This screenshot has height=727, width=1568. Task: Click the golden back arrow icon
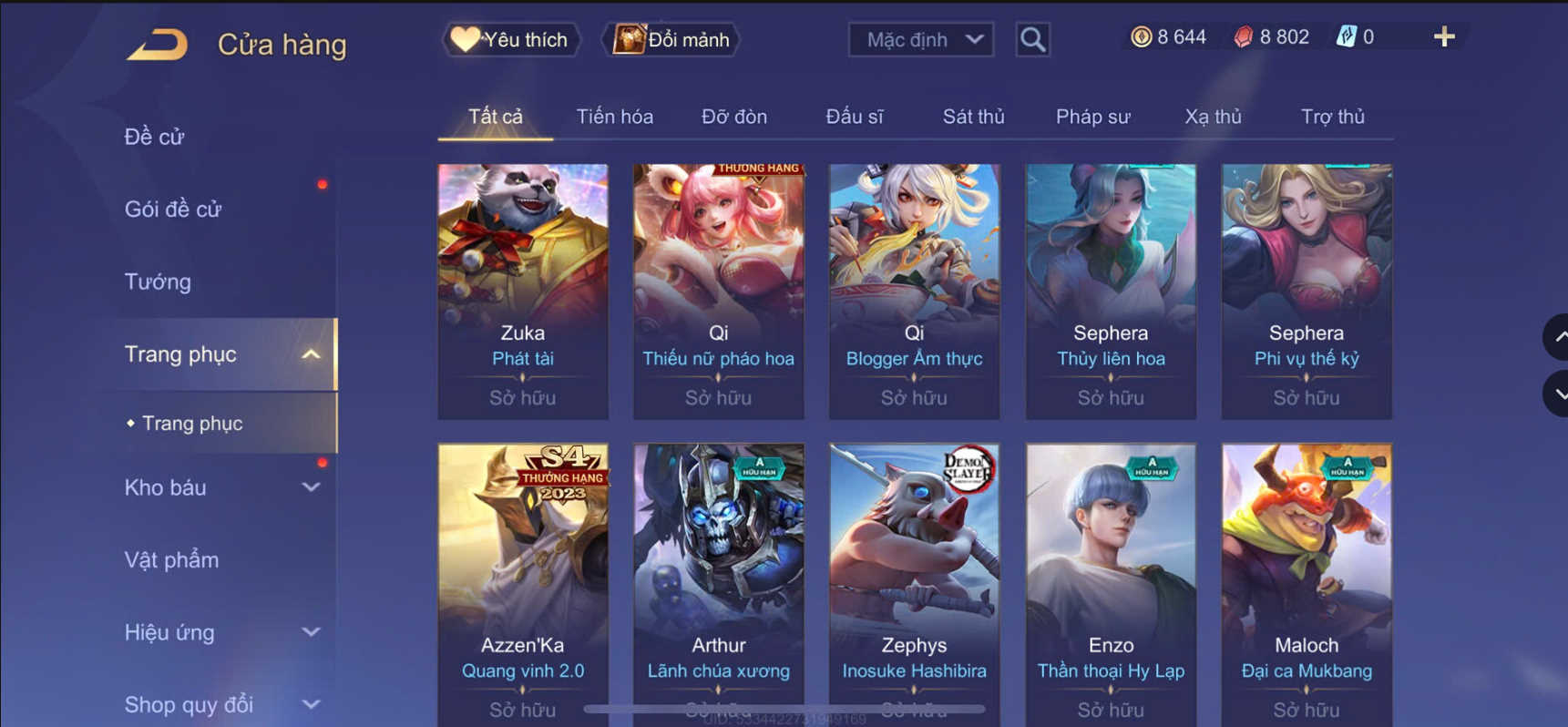point(158,44)
